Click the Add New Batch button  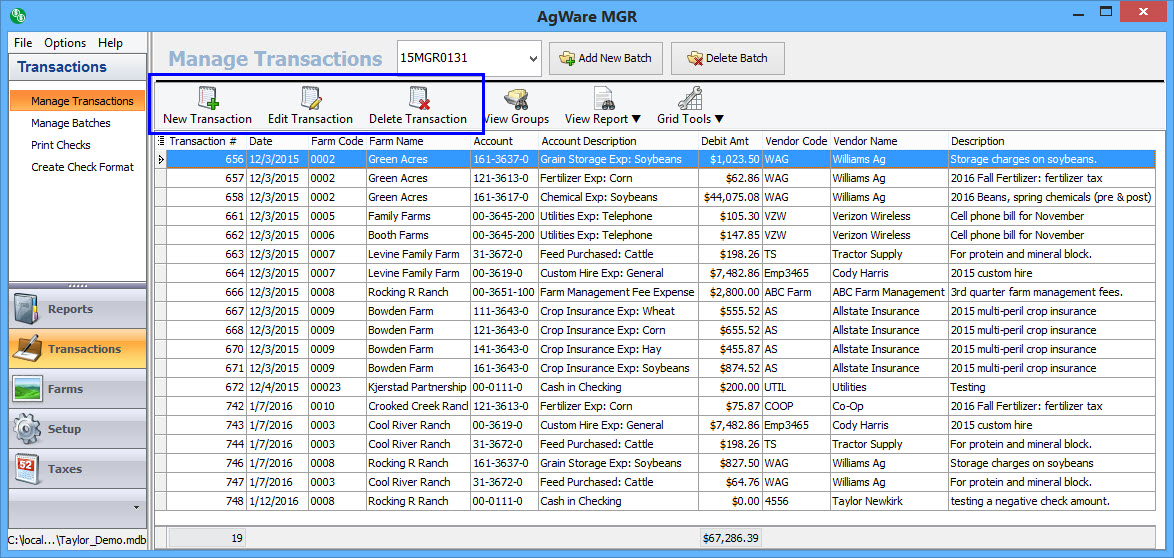pos(605,58)
